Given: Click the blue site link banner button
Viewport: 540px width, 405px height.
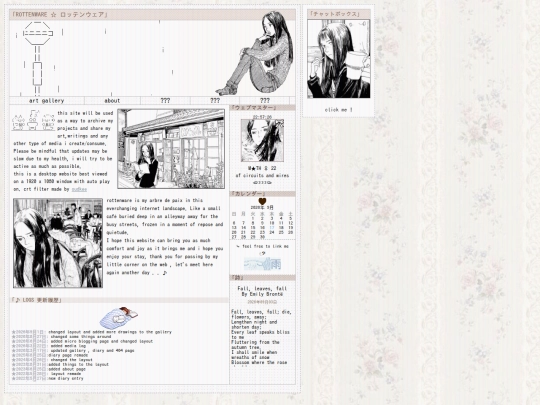Looking at the screenshot, I should (x=262, y=264).
